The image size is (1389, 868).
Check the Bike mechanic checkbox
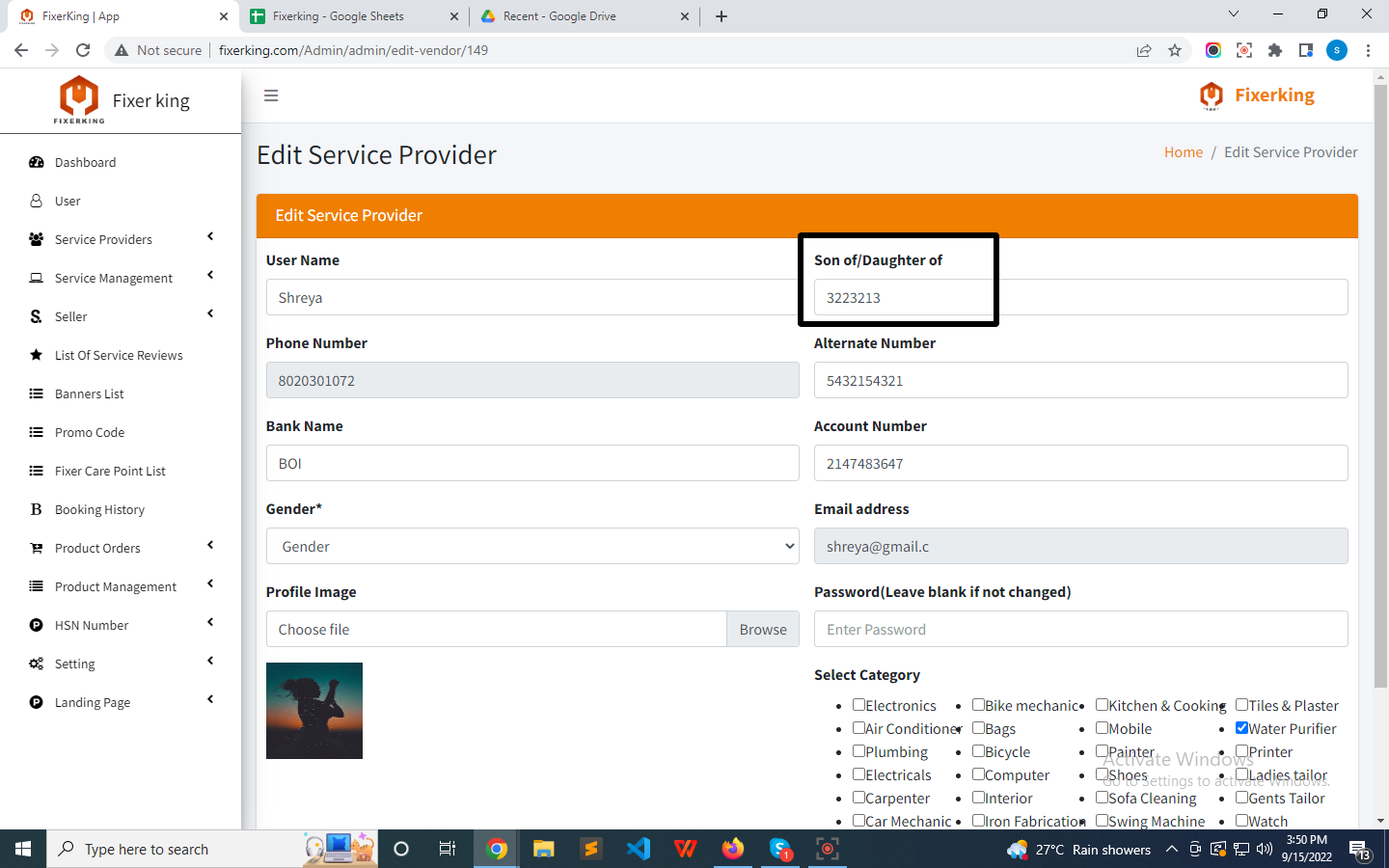pos(978,705)
